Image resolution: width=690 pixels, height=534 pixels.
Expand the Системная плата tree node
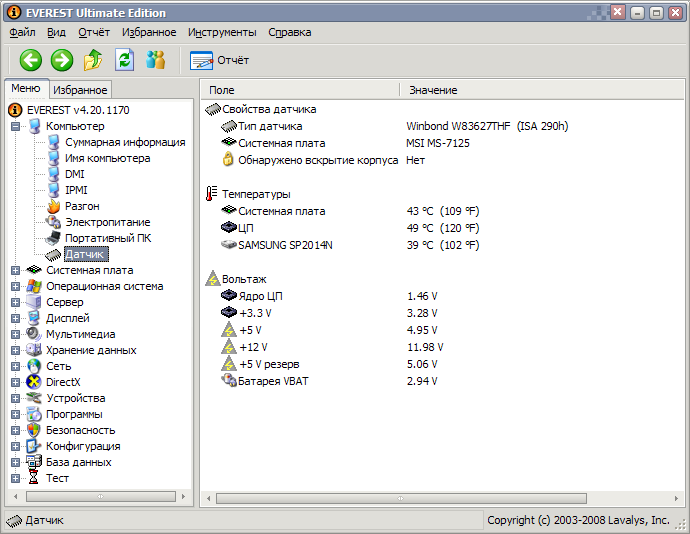tap(15, 270)
